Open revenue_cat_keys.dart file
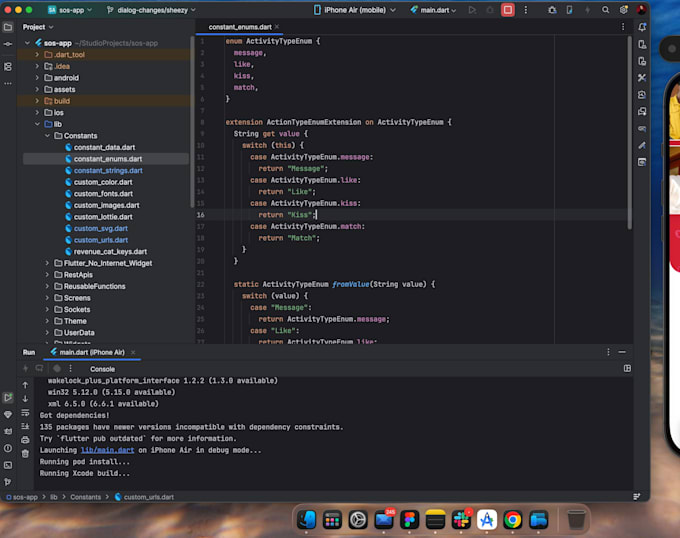The image size is (680, 538). coord(110,251)
